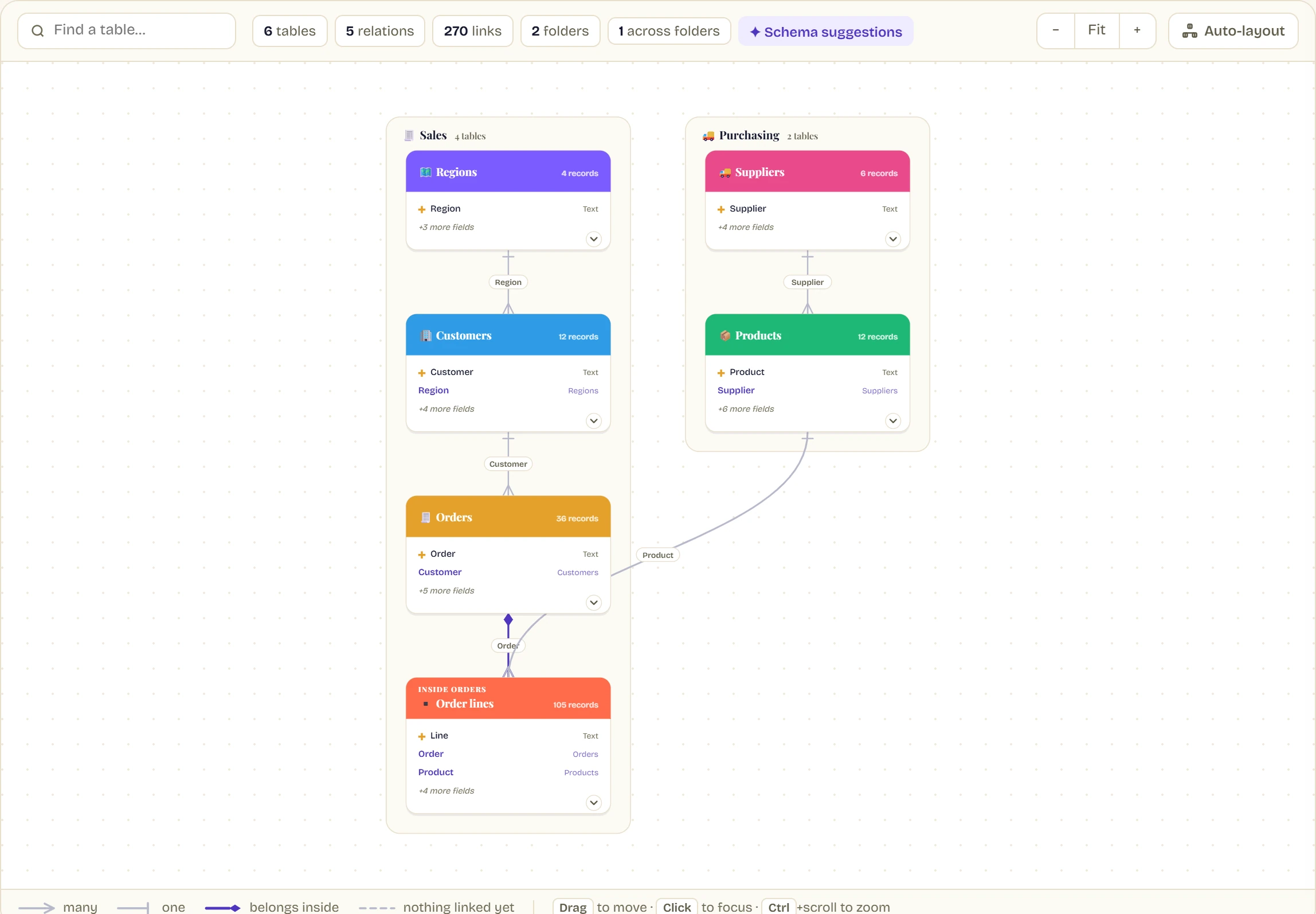The image size is (1316, 914).
Task: Focus the Products table header
Action: (x=808, y=335)
